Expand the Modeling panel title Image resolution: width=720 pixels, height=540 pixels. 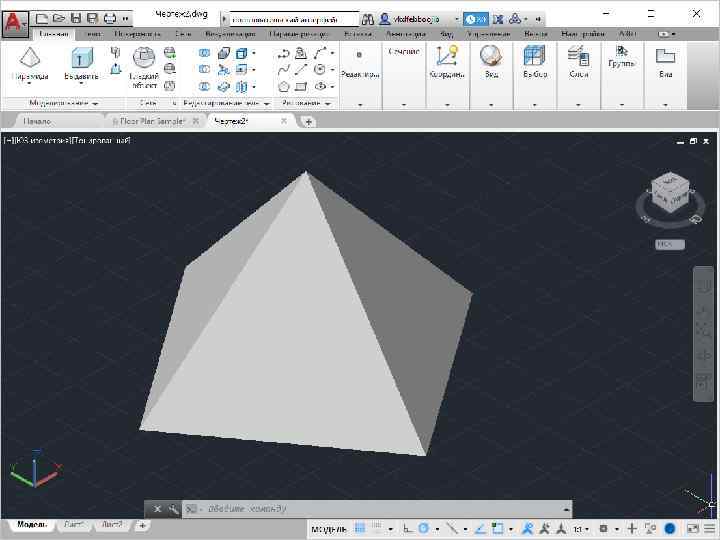pyautogui.click(x=63, y=103)
